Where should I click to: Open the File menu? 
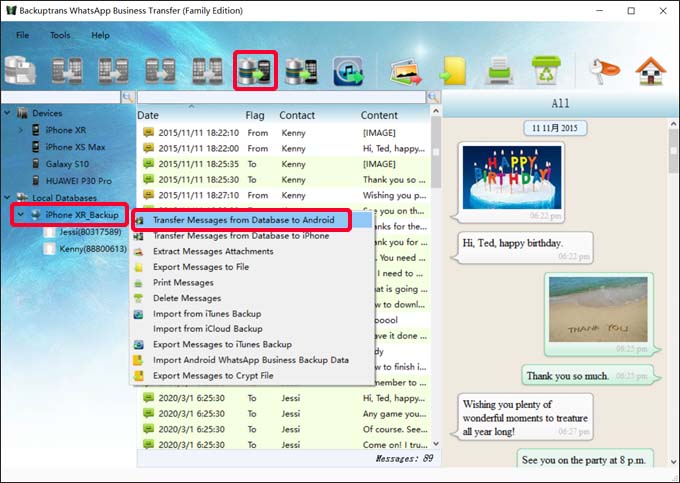pyautogui.click(x=23, y=35)
